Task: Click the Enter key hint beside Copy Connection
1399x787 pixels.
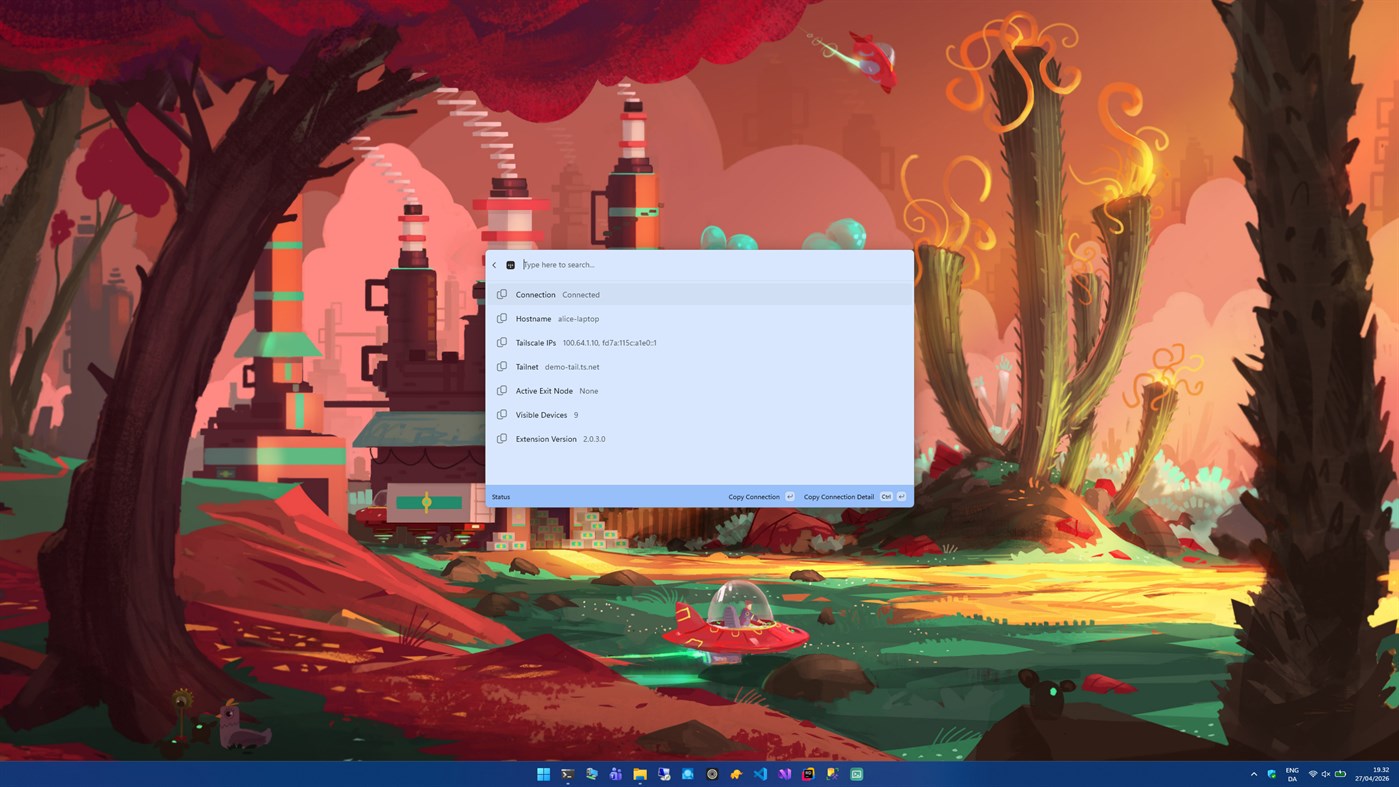Action: (789, 497)
